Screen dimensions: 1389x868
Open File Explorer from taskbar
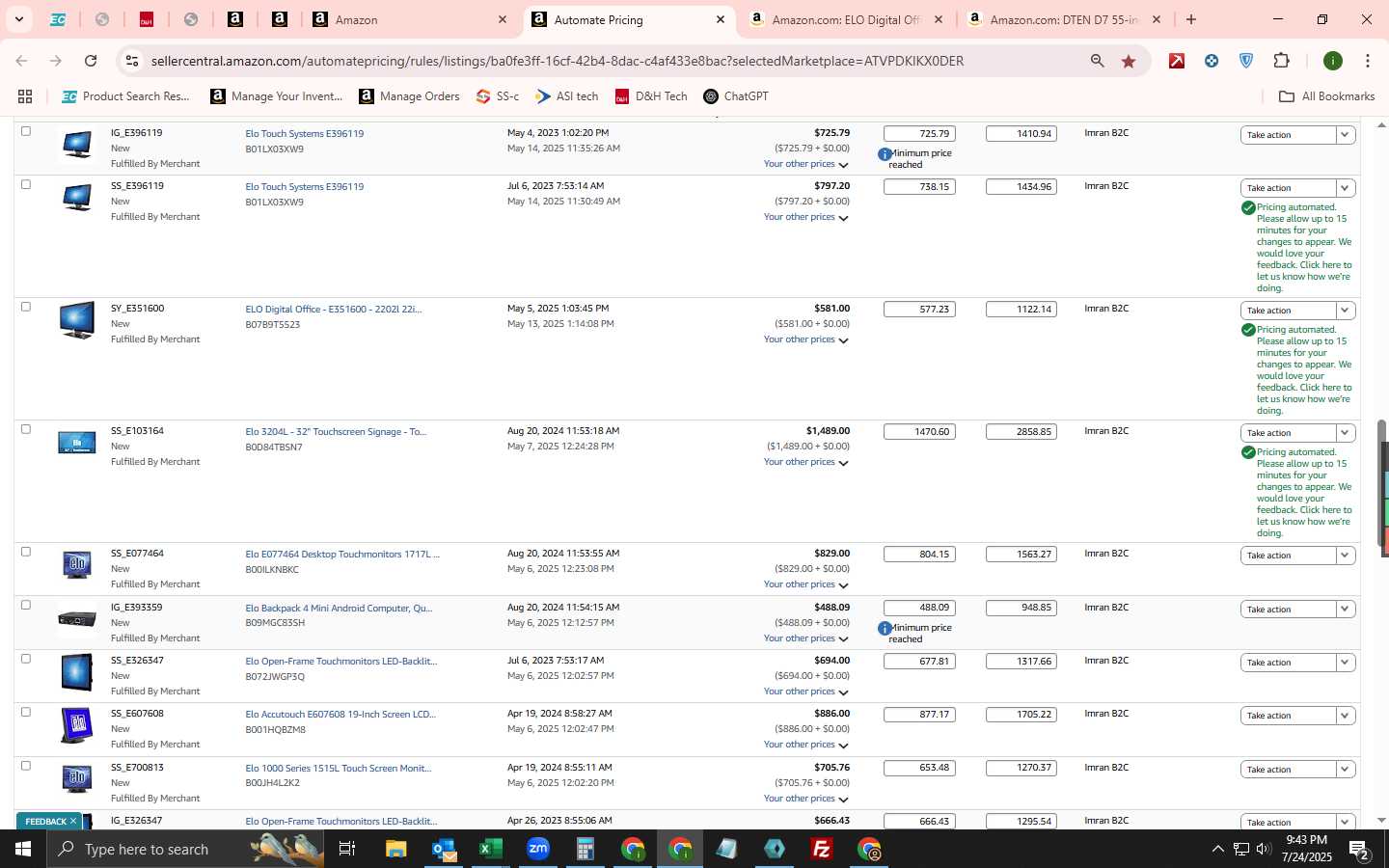coord(395,849)
